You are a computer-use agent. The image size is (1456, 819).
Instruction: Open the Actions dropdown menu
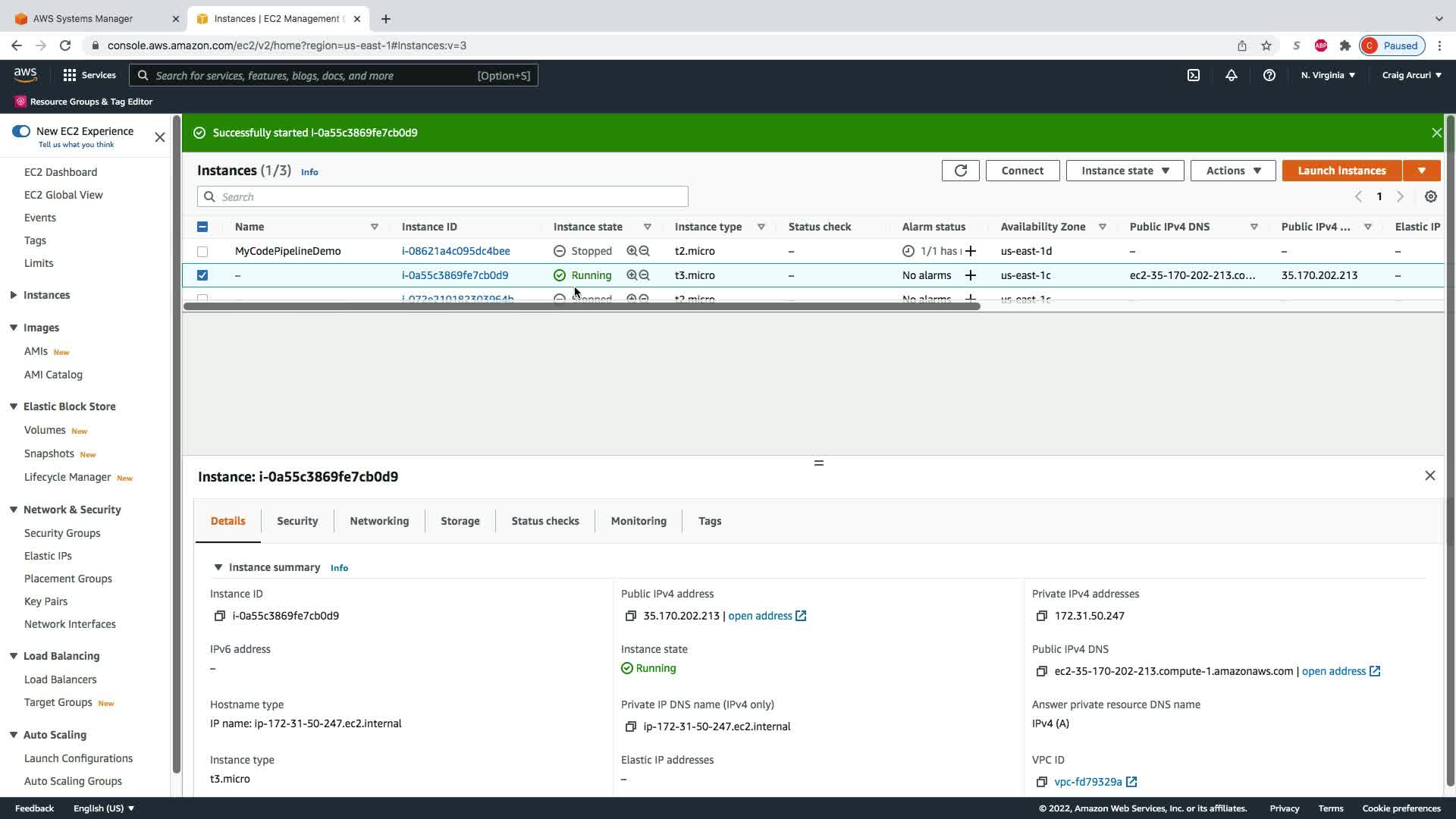click(x=1232, y=171)
